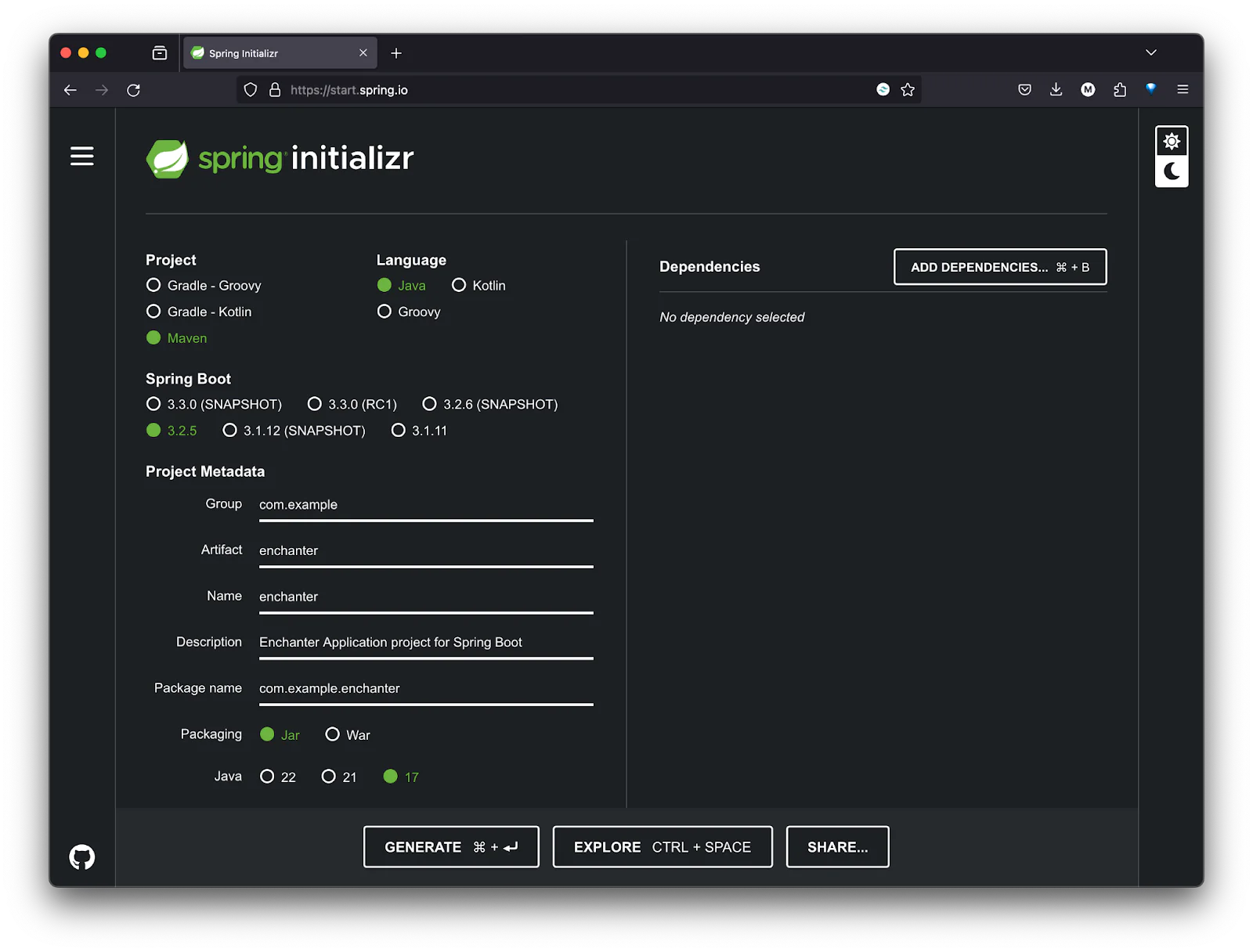Click the Share button

838,847
